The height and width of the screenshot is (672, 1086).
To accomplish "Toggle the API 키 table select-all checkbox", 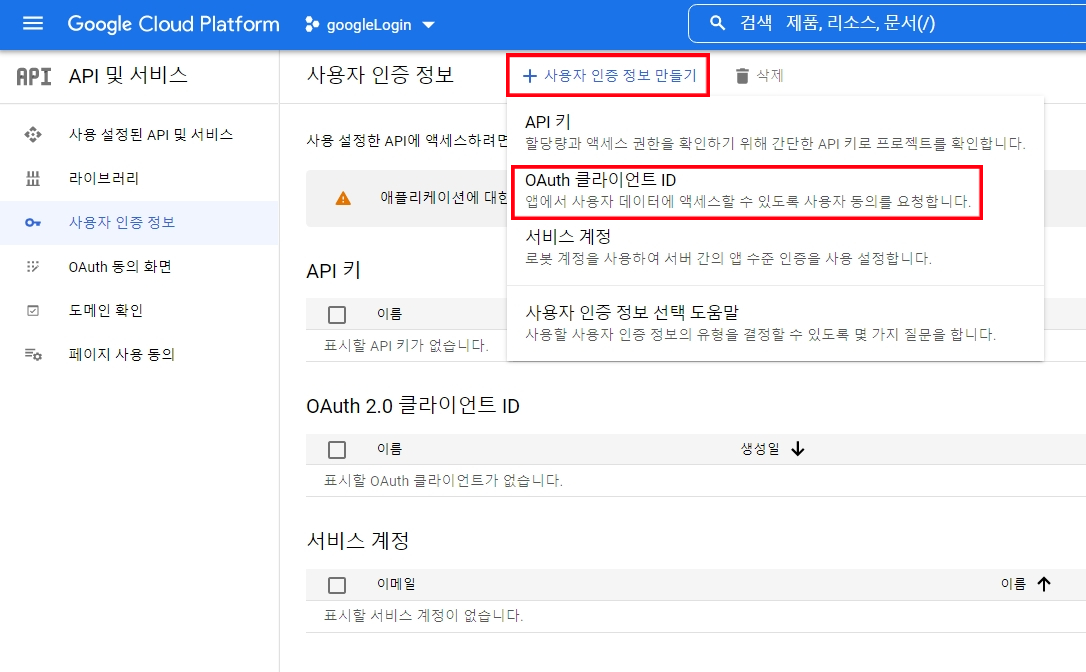I will coord(337,315).
